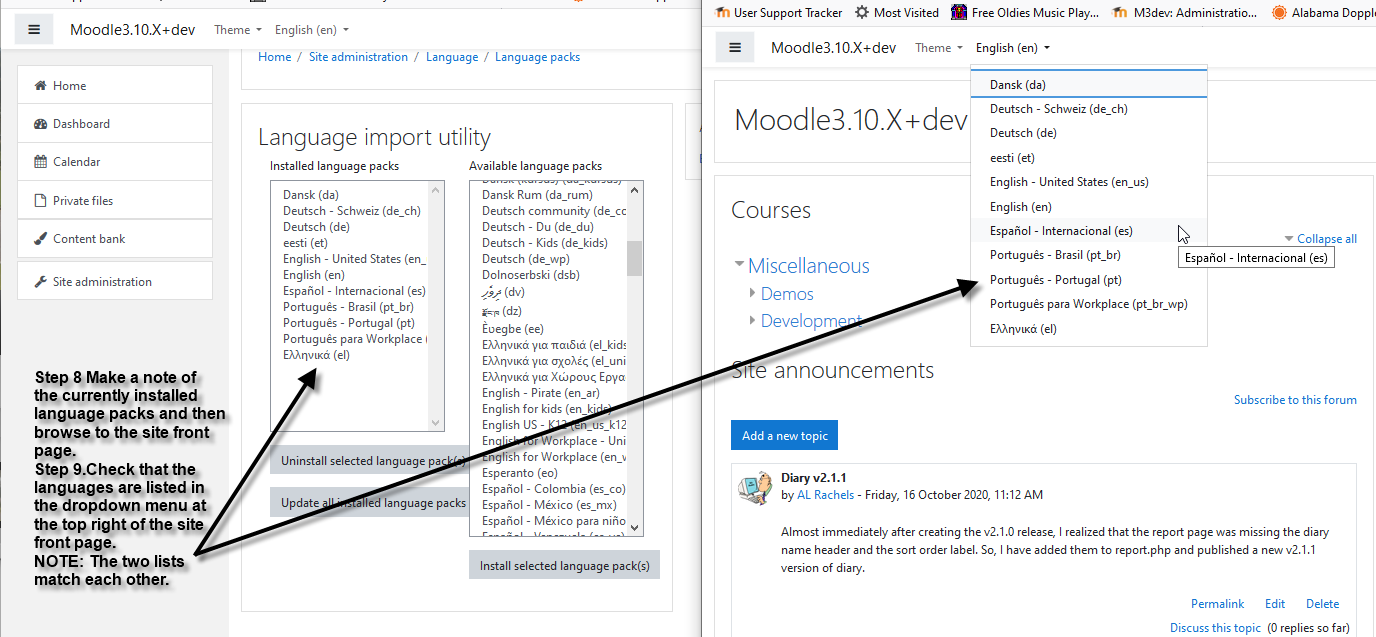Image resolution: width=1376 pixels, height=637 pixels.
Task: Select Esperanto (eo) in available packs
Action: pyautogui.click(x=520, y=473)
